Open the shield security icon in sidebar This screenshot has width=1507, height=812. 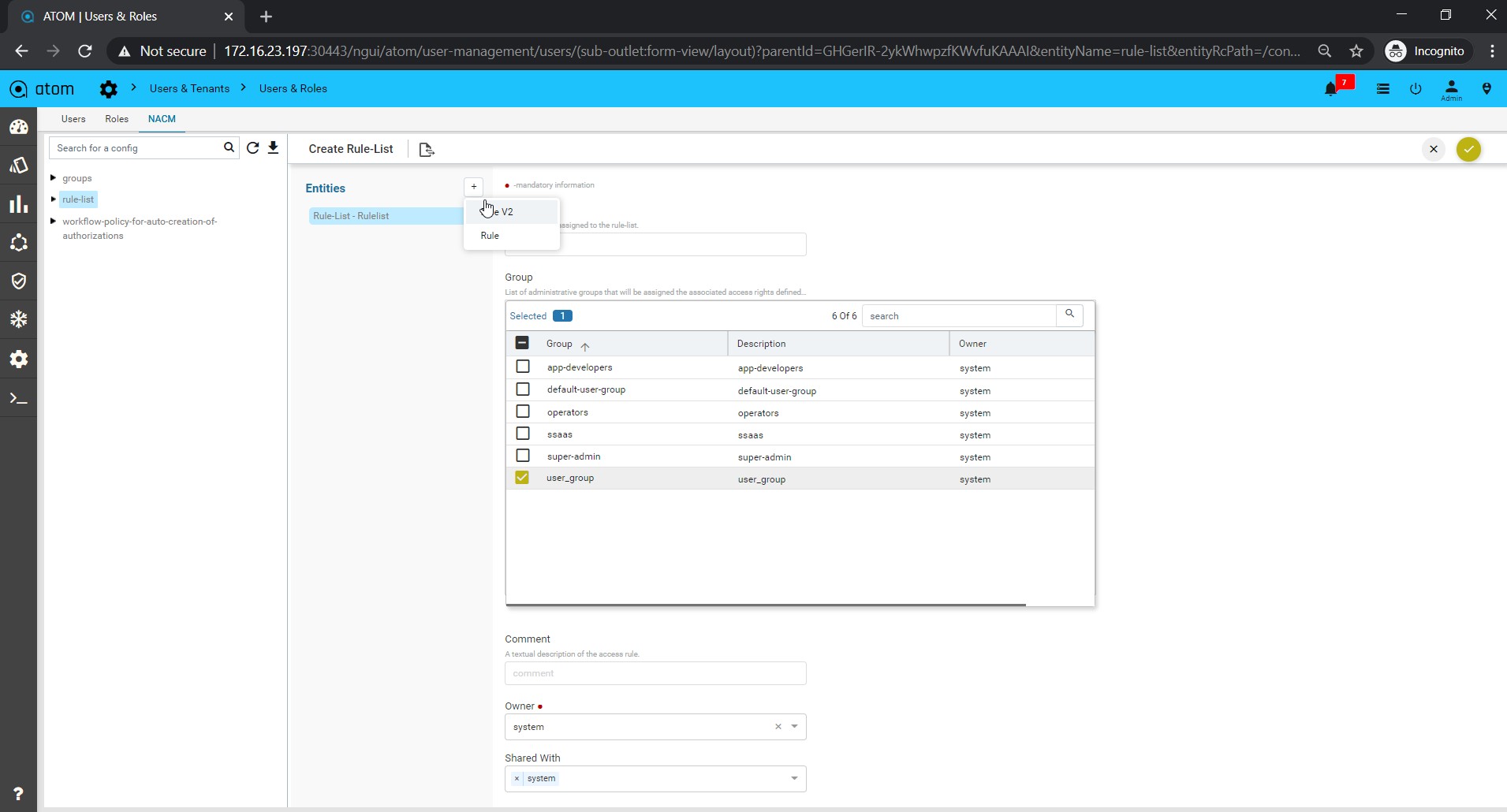click(x=19, y=281)
